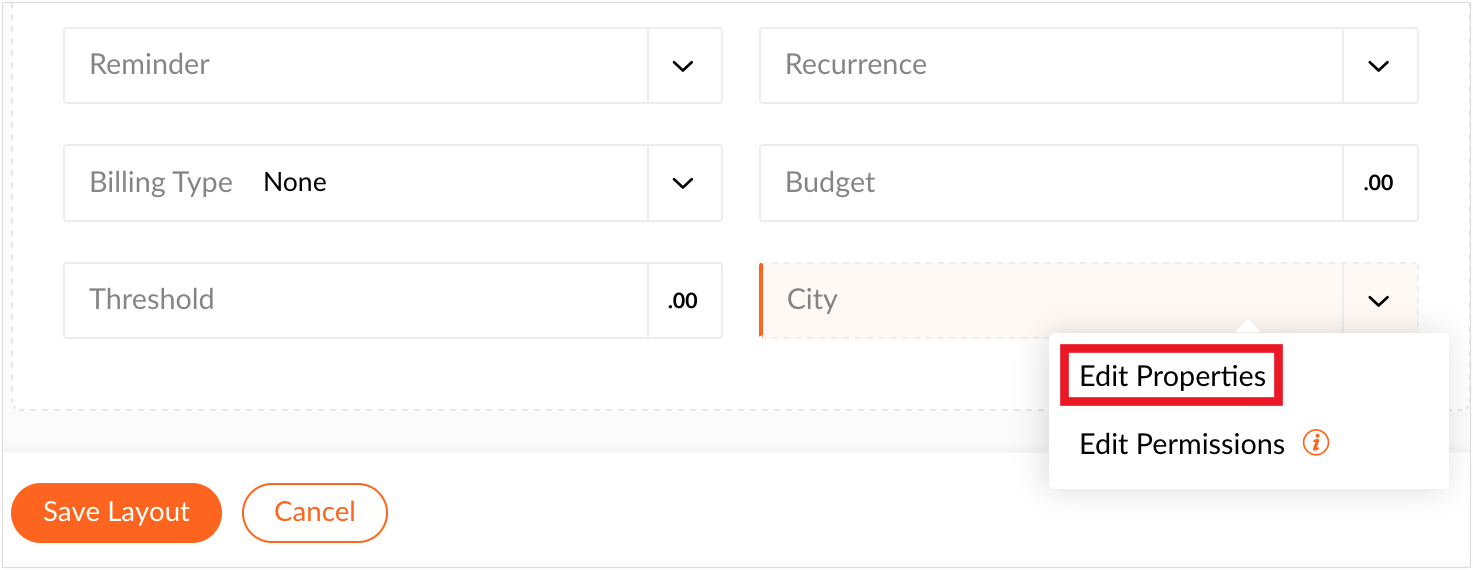1473x570 pixels.
Task: Click the info icon beside Edit Permissions
Action: click(1315, 443)
